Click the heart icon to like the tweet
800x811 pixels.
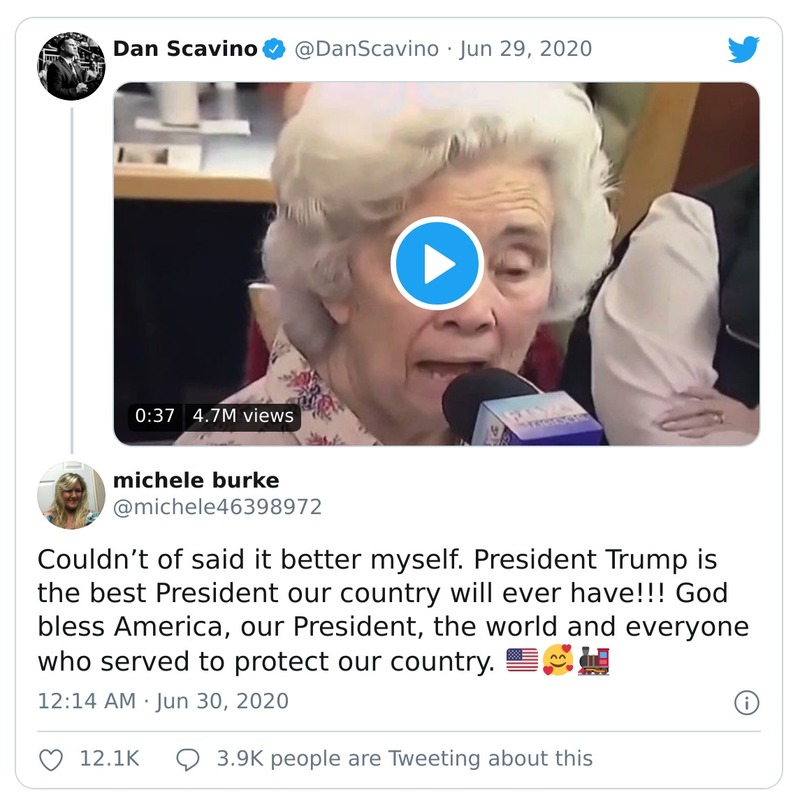[51, 760]
